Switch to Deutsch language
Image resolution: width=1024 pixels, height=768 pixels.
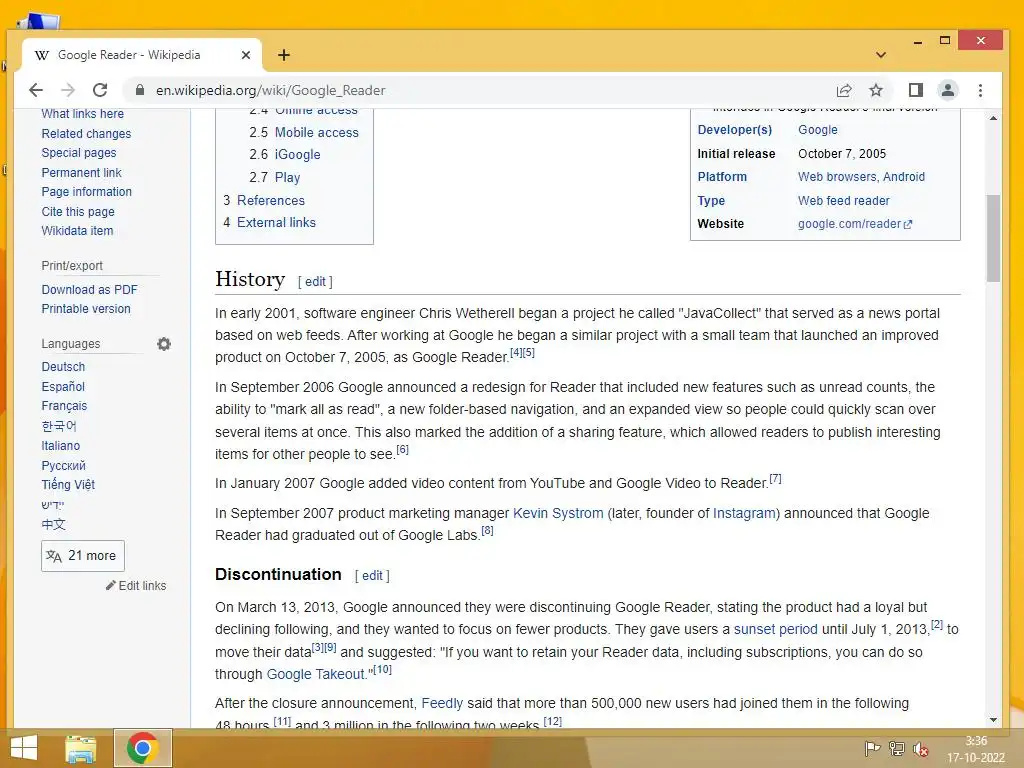click(63, 367)
